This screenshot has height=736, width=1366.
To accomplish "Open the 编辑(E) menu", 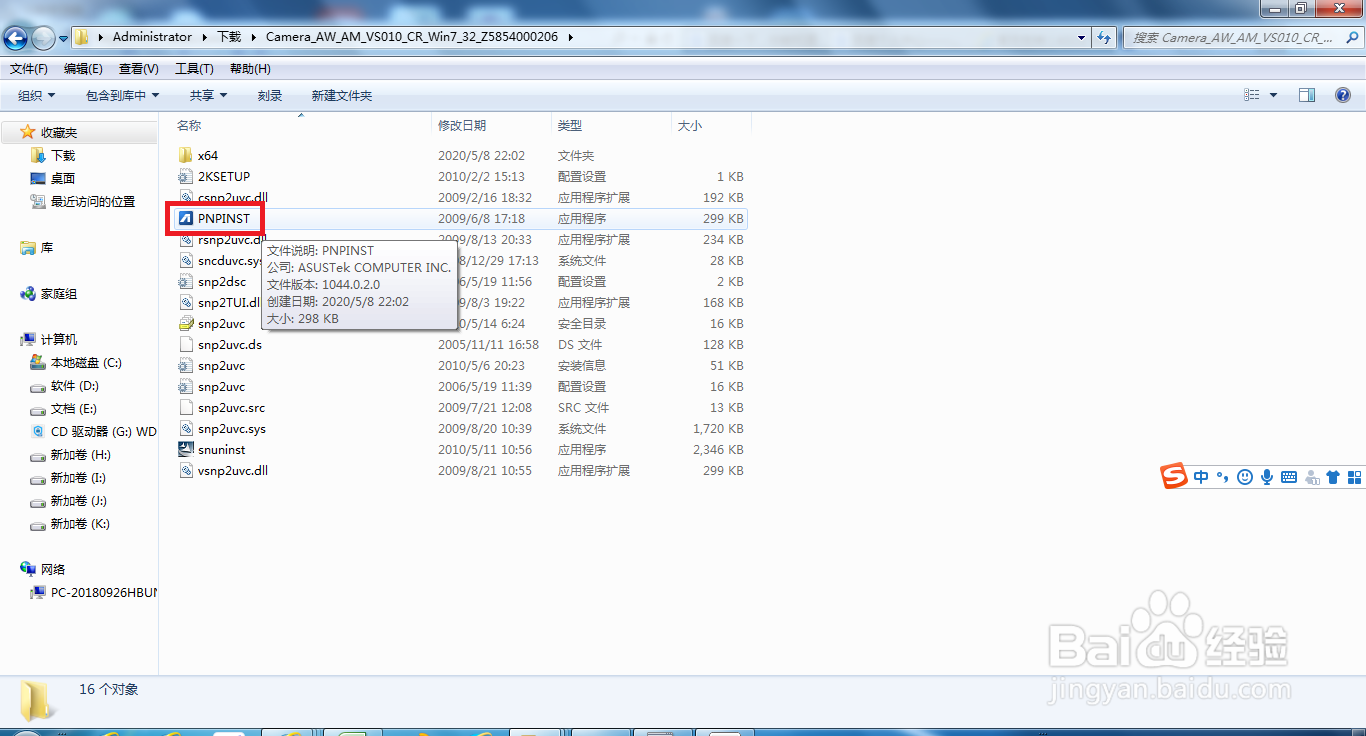I will point(83,69).
